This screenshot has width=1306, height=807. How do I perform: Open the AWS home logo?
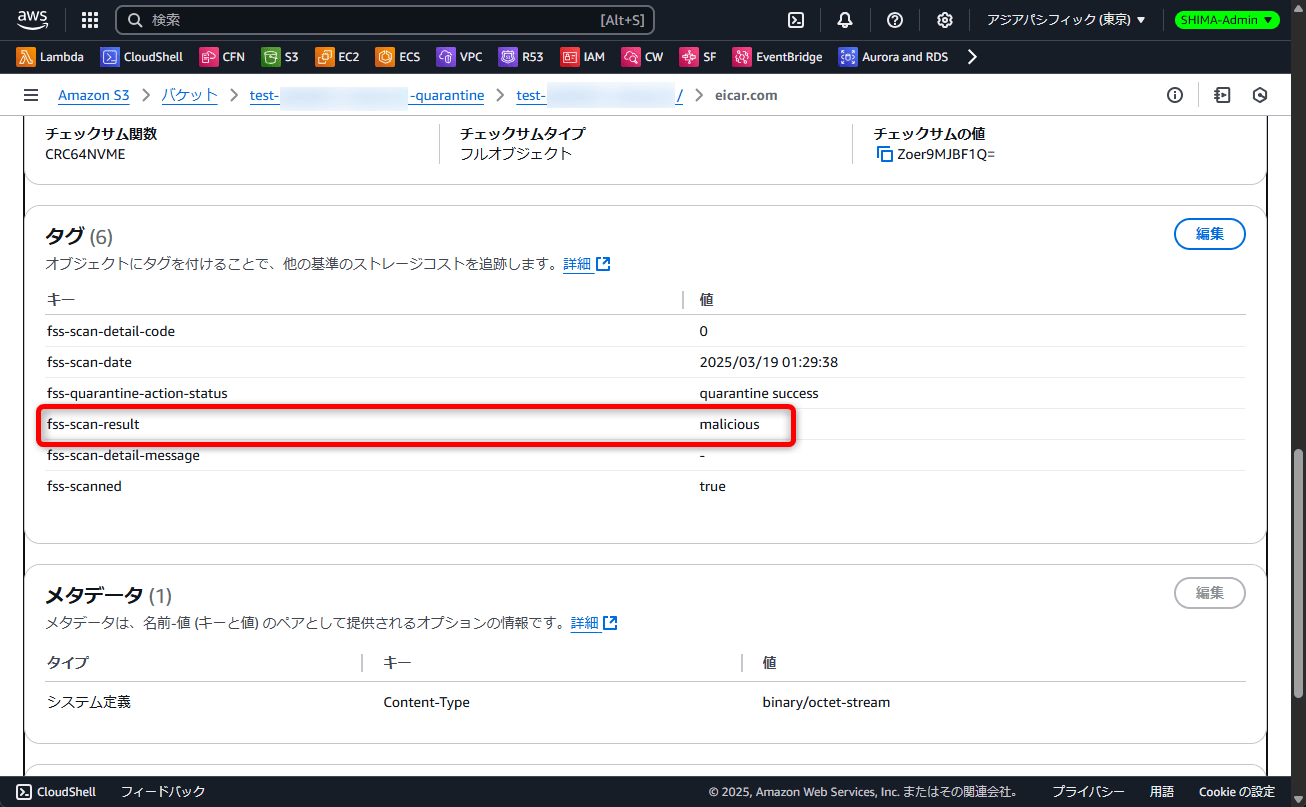click(x=33, y=19)
